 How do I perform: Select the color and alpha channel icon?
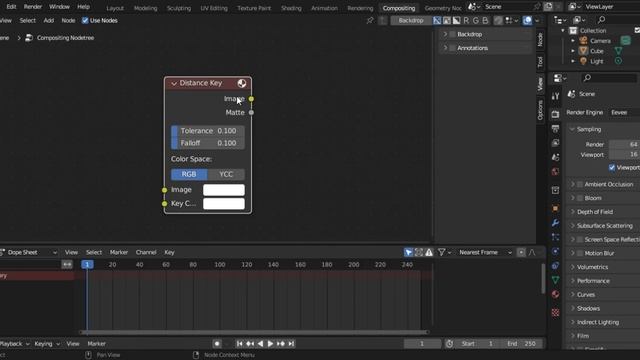pyautogui.click(x=437, y=20)
